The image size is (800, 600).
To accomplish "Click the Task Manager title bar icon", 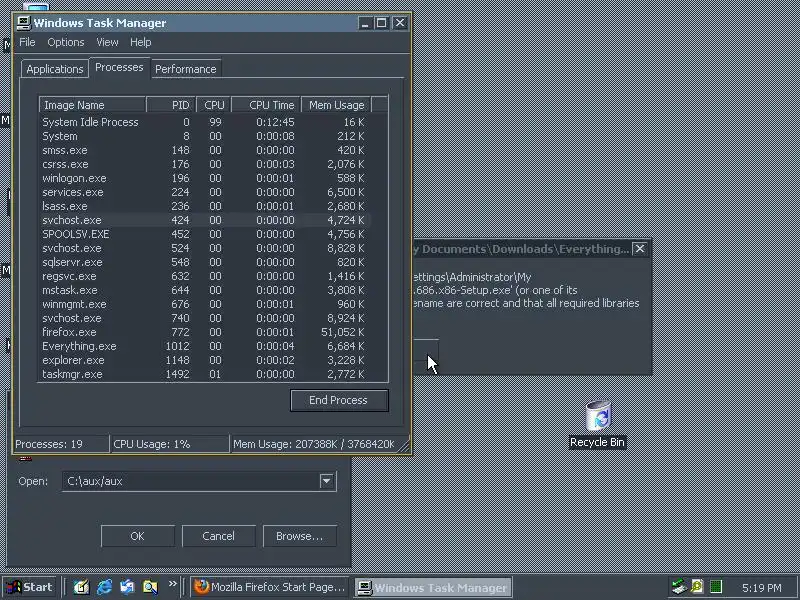I will click(23, 23).
